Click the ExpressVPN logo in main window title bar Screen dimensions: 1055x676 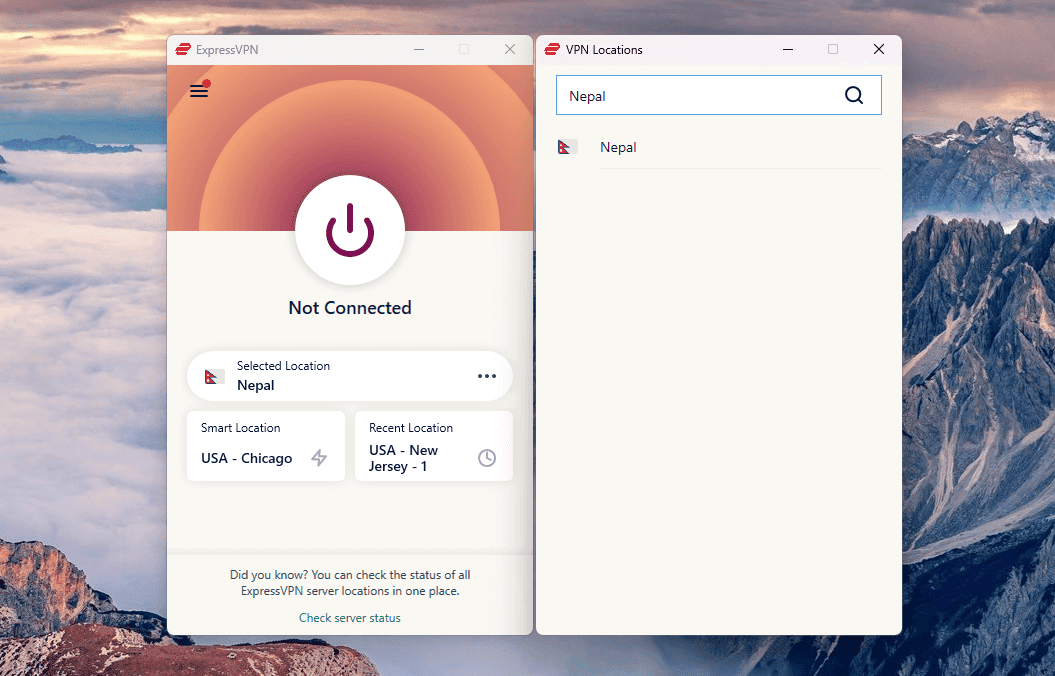tap(183, 49)
